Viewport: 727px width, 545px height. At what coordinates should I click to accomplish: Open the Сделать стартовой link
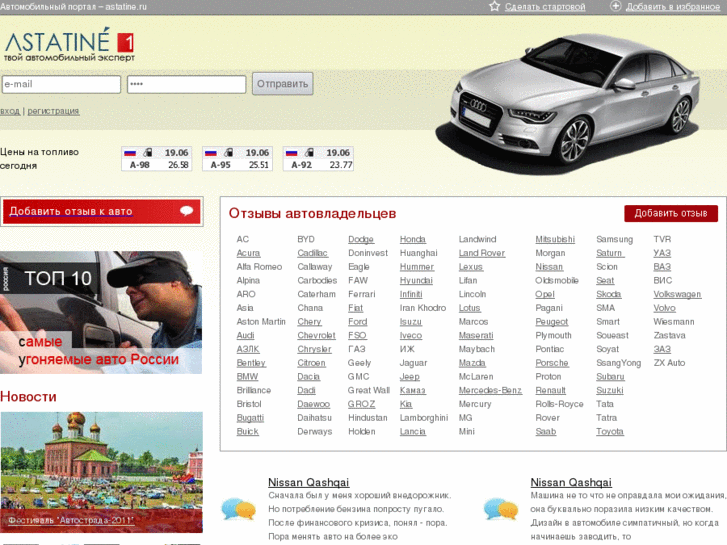[x=545, y=7]
